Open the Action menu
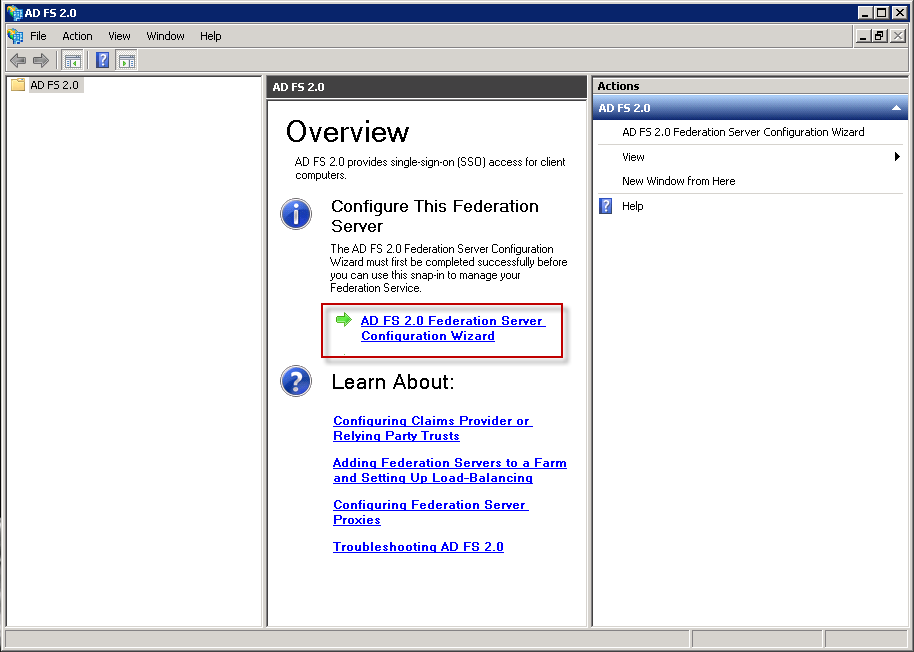914x652 pixels. pyautogui.click(x=78, y=36)
